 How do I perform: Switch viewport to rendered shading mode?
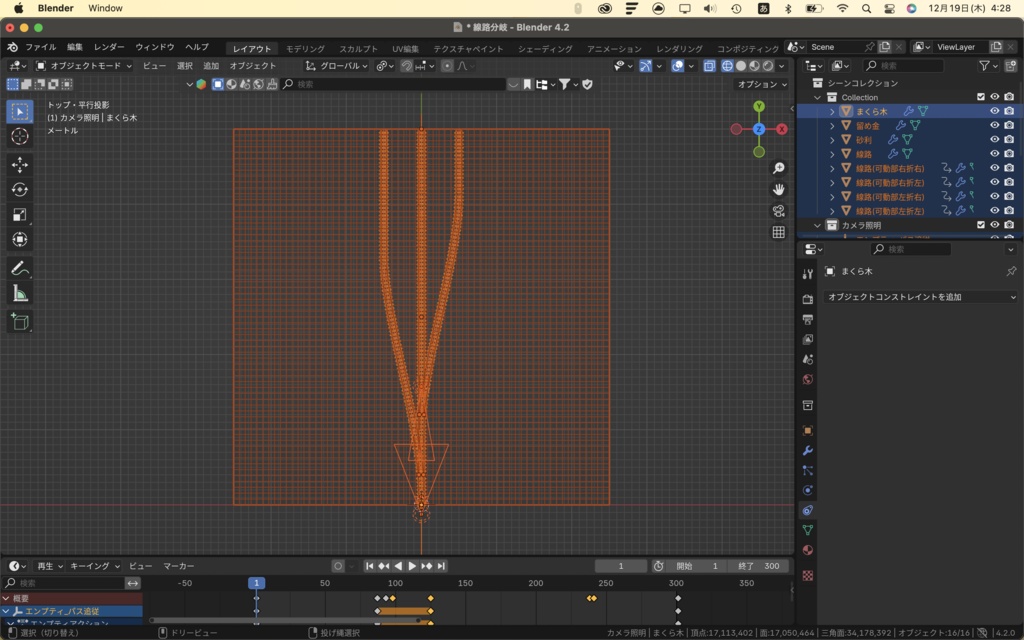tap(766, 66)
